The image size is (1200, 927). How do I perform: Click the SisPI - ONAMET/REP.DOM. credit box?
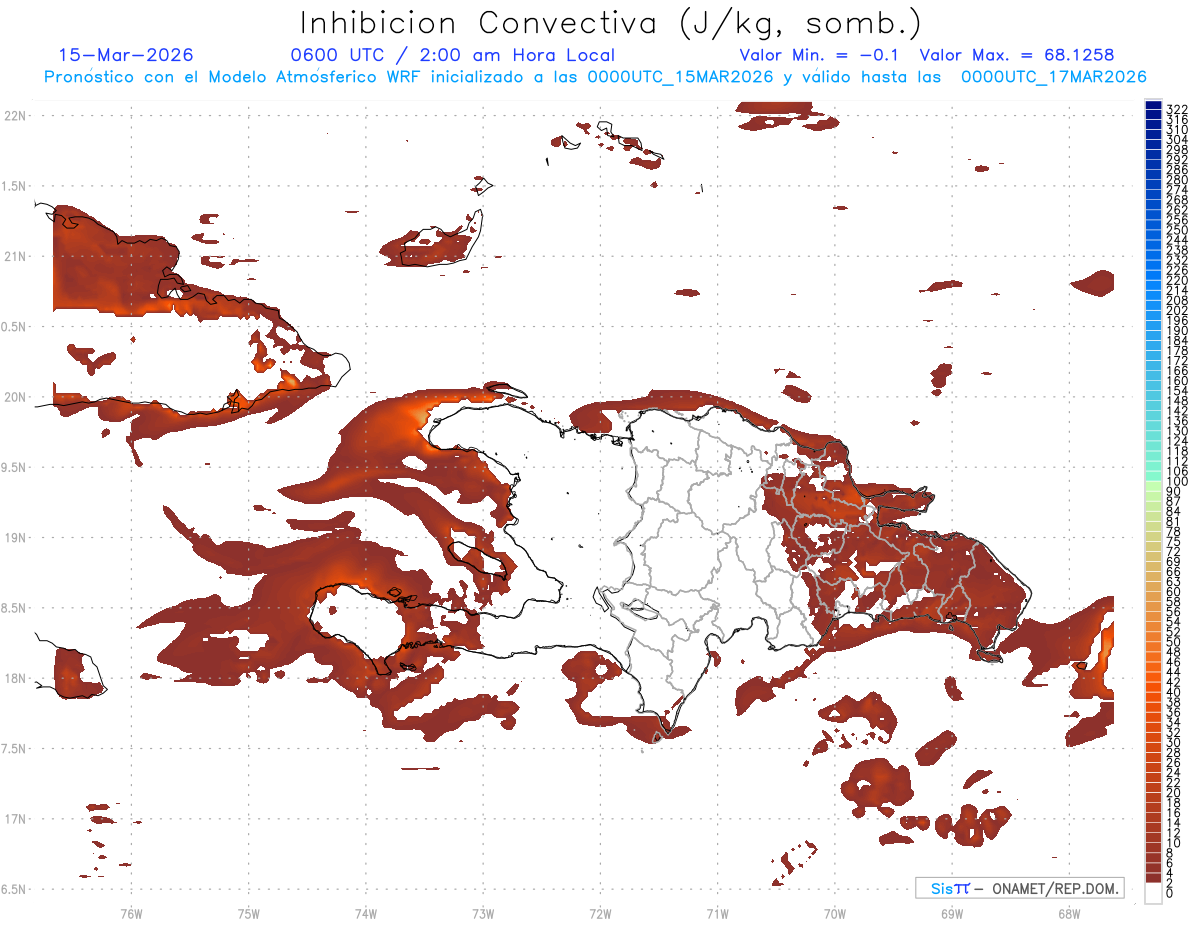(x=1019, y=888)
